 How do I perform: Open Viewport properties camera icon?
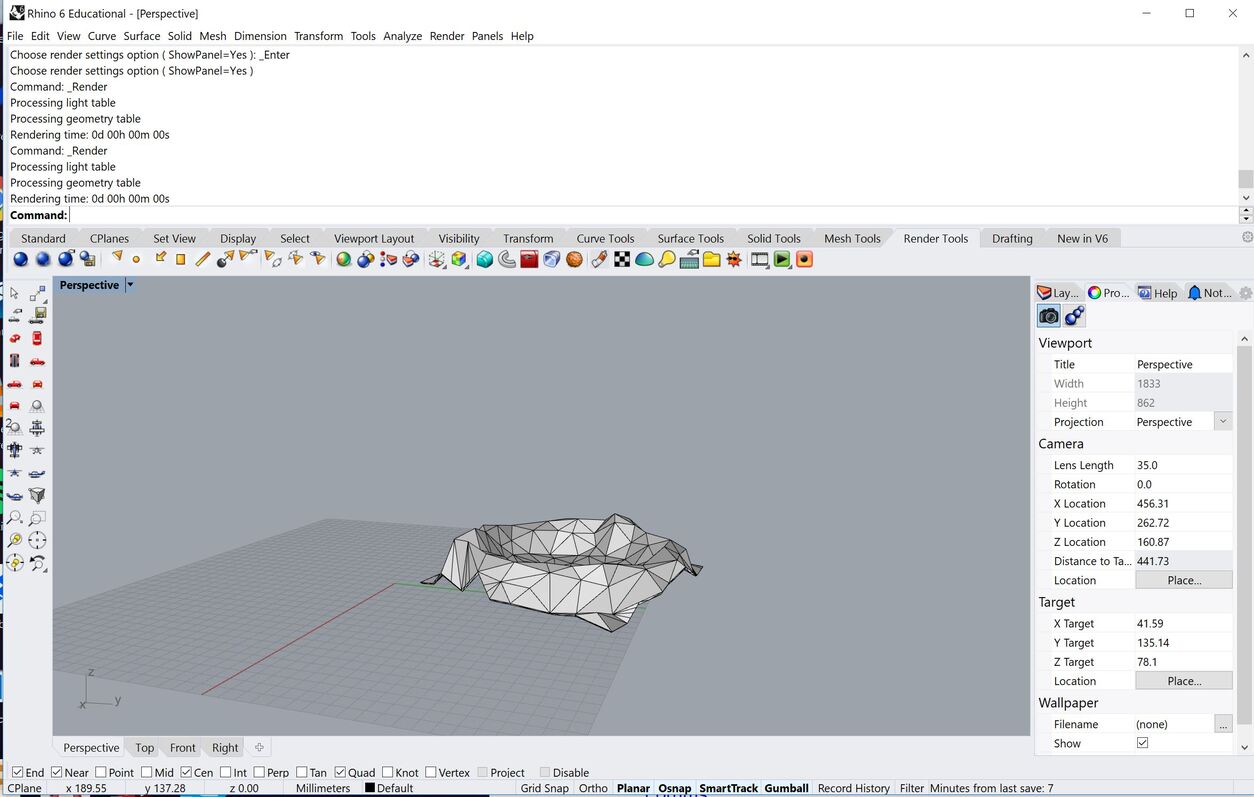(x=1048, y=315)
